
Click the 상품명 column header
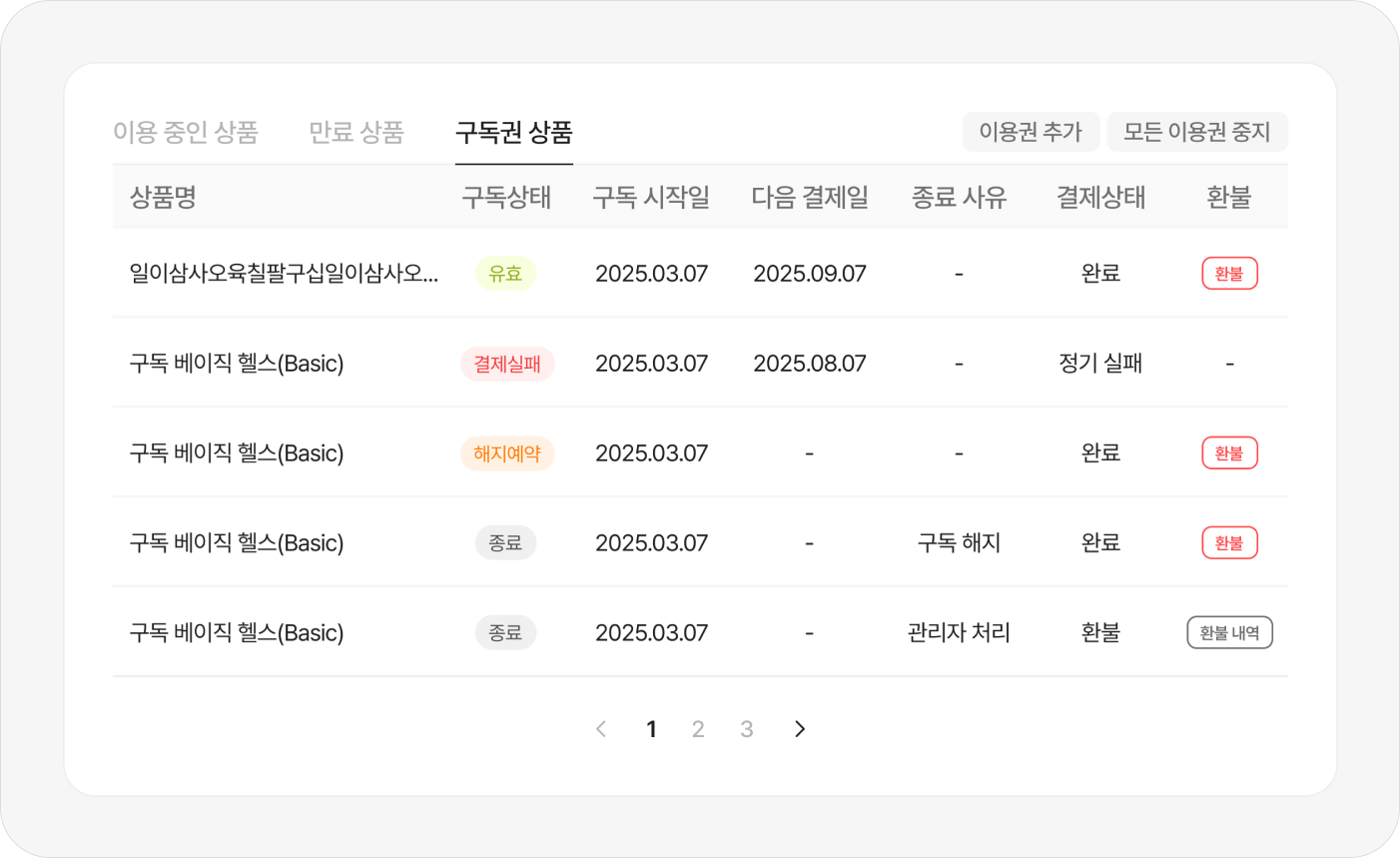(163, 198)
